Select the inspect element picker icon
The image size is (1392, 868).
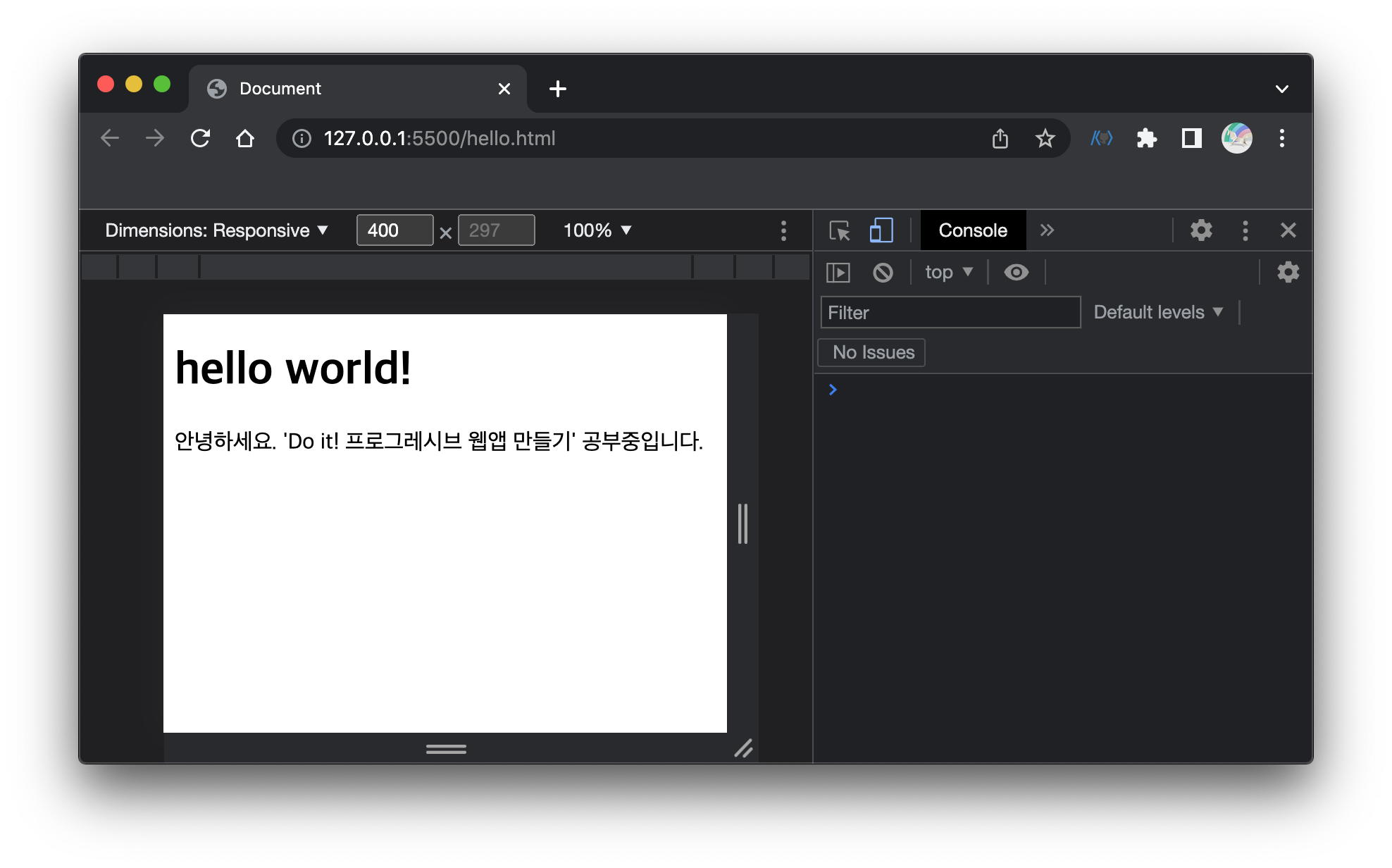839,230
